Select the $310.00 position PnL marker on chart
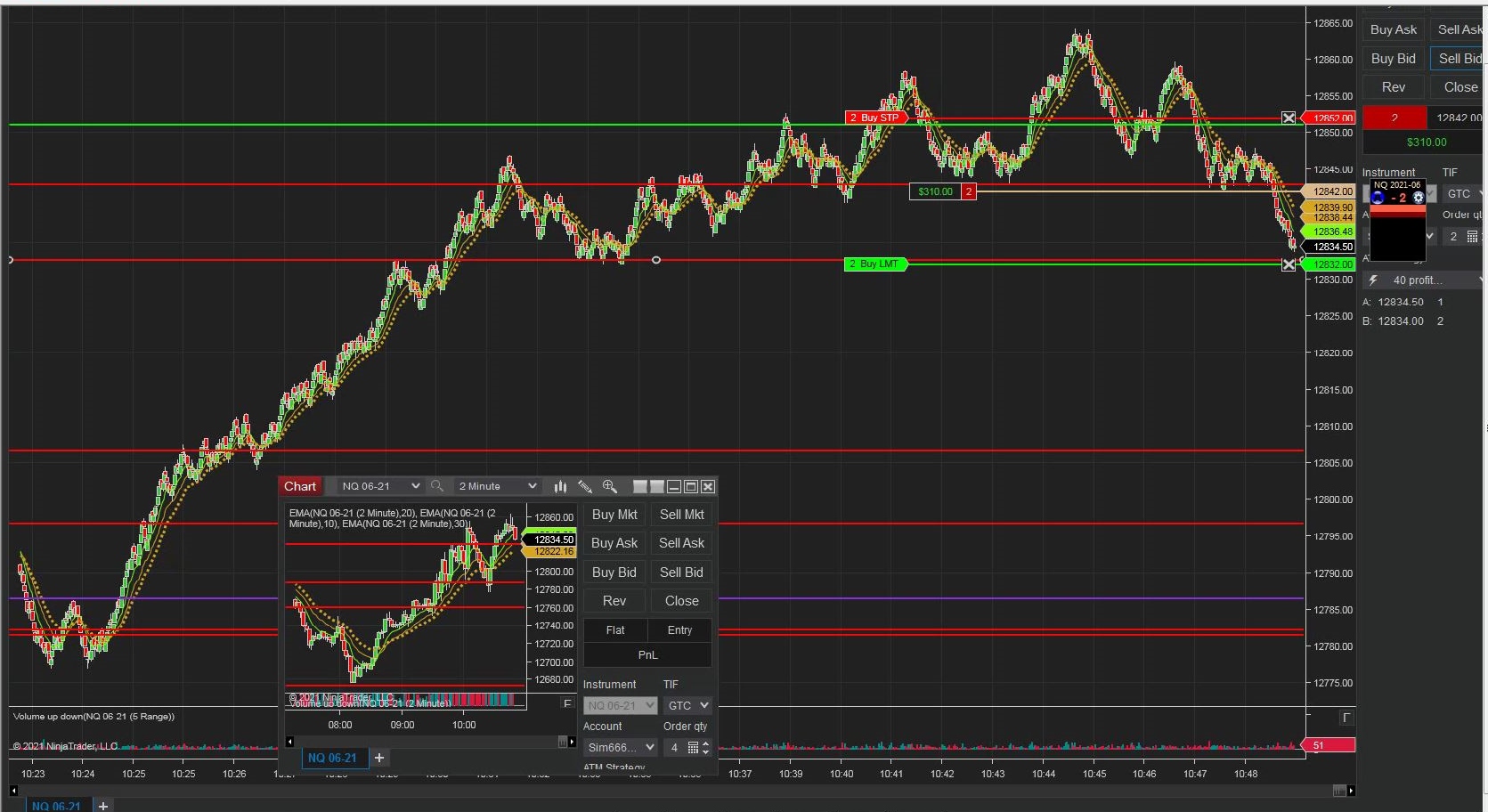Viewport: 1488px width, 812px height. tap(943, 191)
